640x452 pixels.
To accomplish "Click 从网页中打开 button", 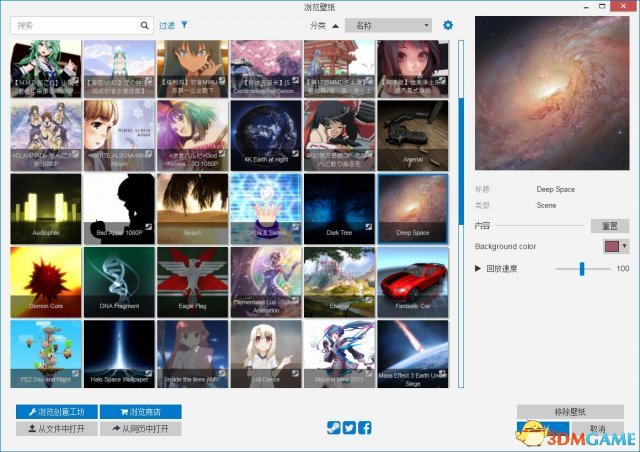I will coord(140,429).
